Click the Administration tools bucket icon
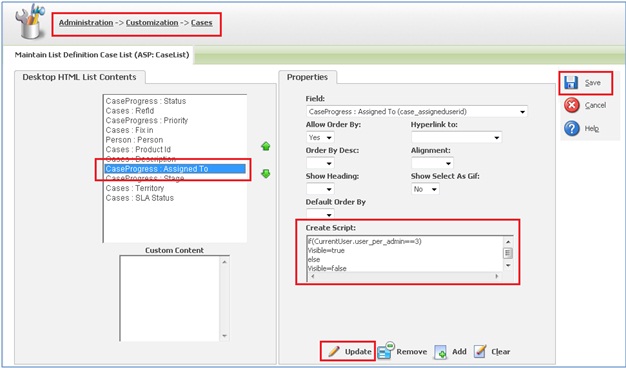Image resolution: width=626 pixels, height=368 pixels. click(29, 21)
